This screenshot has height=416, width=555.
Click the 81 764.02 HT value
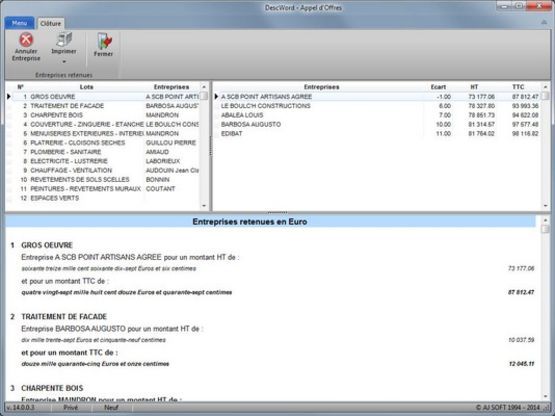point(481,133)
